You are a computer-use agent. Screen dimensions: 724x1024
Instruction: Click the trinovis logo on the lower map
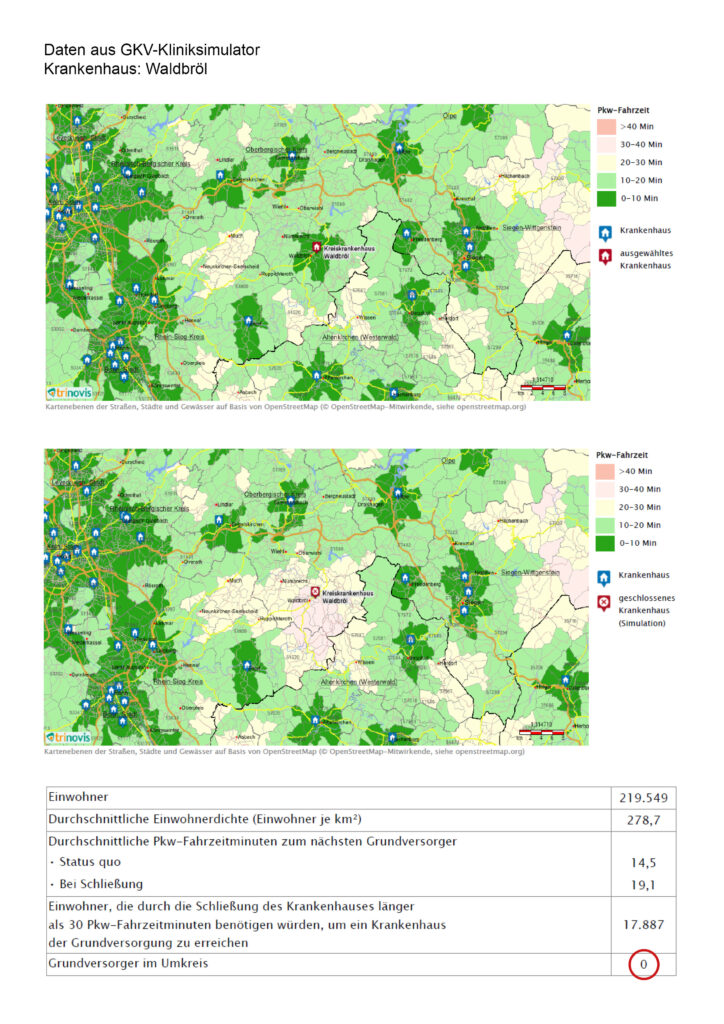(68, 737)
